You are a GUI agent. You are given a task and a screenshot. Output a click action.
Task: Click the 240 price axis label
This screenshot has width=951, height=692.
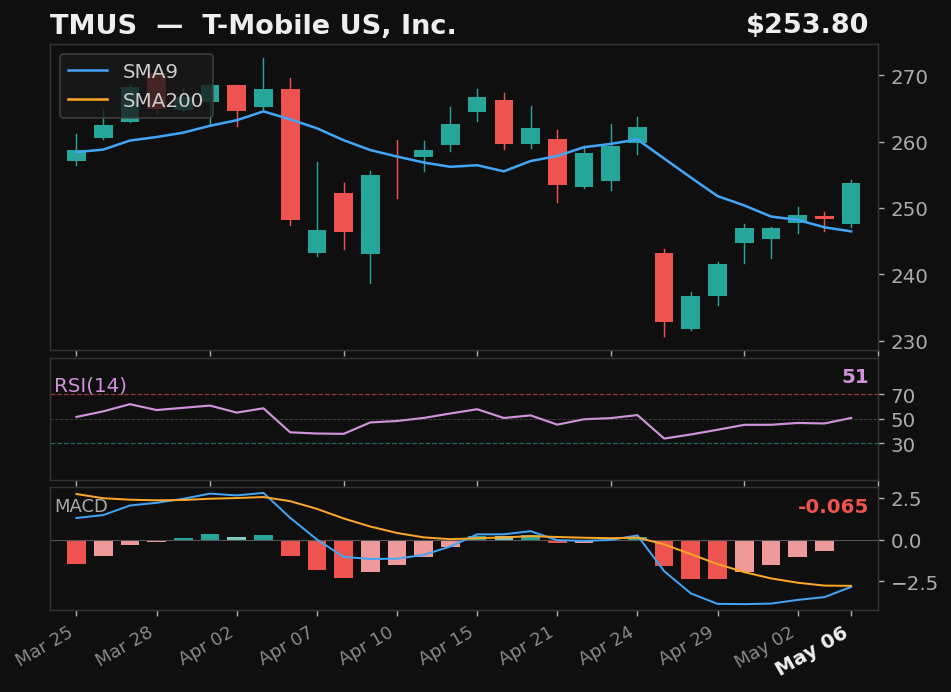click(909, 276)
